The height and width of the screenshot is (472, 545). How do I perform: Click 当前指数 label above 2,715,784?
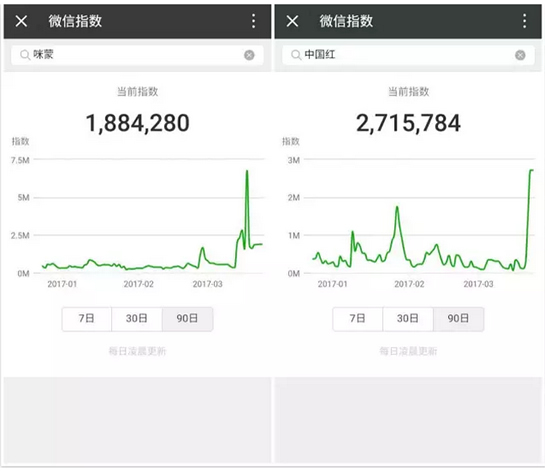pos(408,92)
